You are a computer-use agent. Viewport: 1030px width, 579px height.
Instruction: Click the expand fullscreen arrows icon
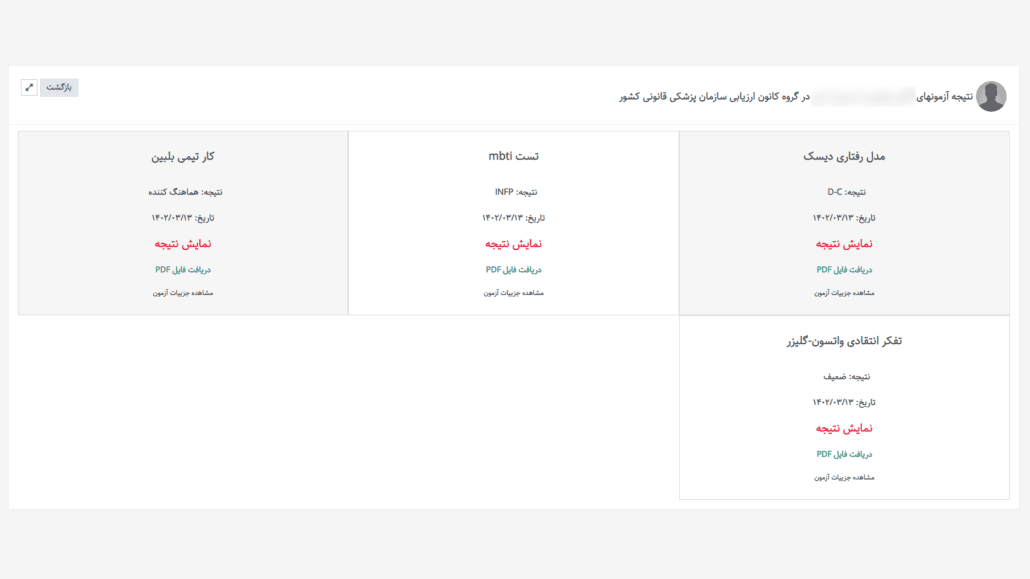(29, 88)
